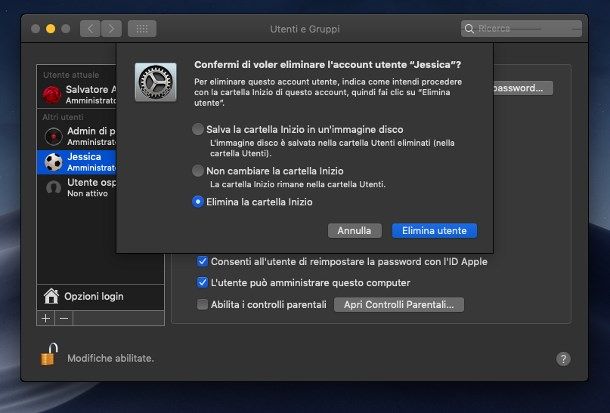Click the Altri utenti section header
Image resolution: width=610 pixels, height=413 pixels.
click(x=63, y=117)
